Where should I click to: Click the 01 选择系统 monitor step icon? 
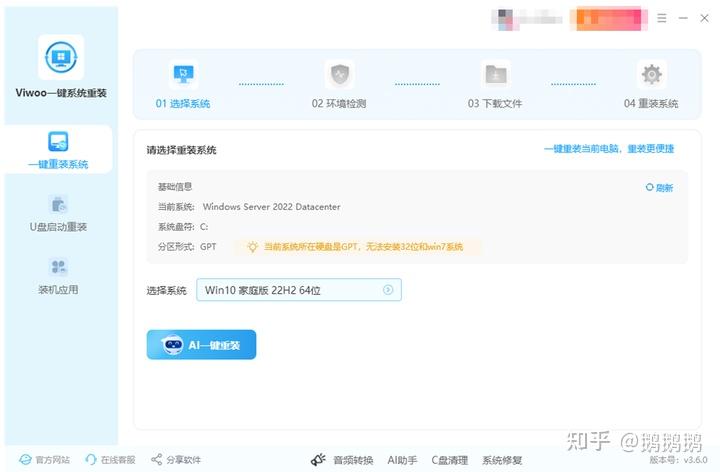coord(183,74)
